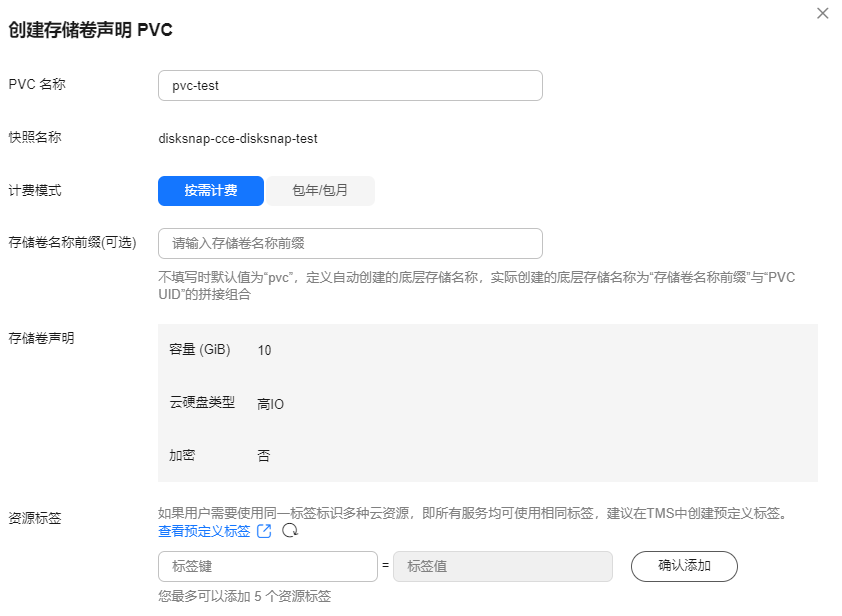The height and width of the screenshot is (616, 842).
Task: Focus the PVC 名称 input field
Action: tap(350, 85)
